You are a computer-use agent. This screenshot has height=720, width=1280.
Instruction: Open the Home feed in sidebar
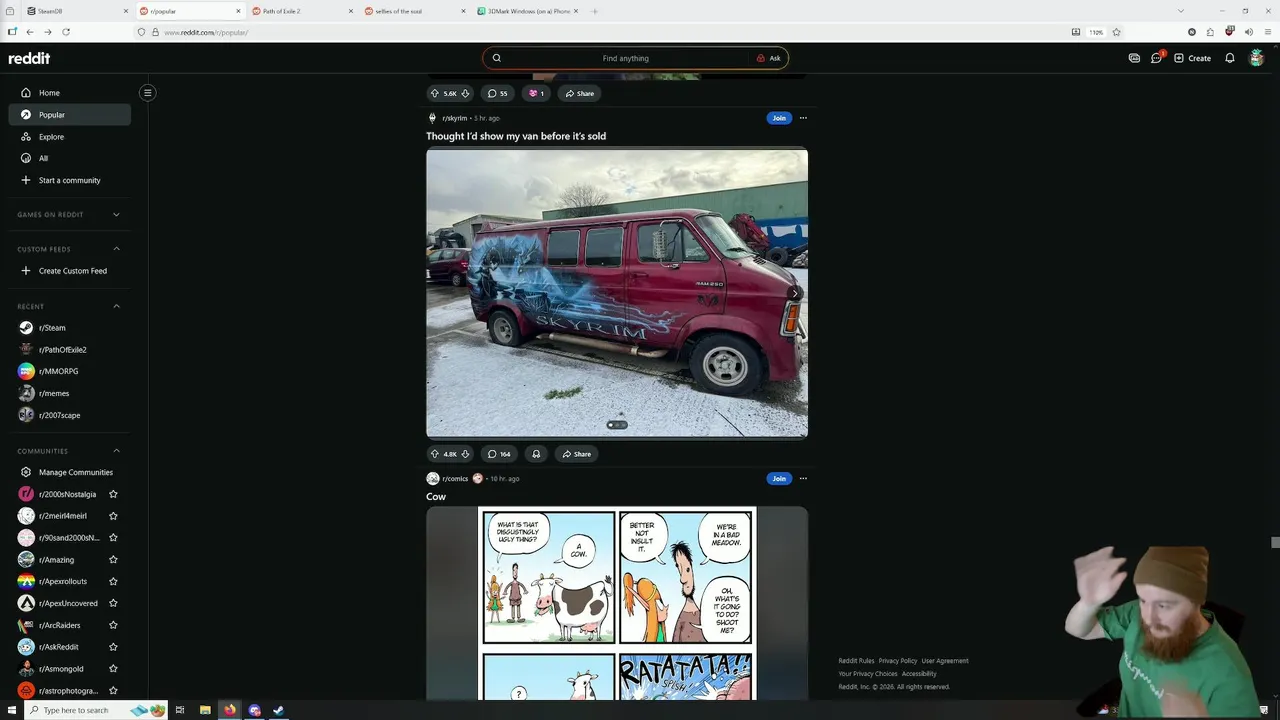click(x=69, y=93)
